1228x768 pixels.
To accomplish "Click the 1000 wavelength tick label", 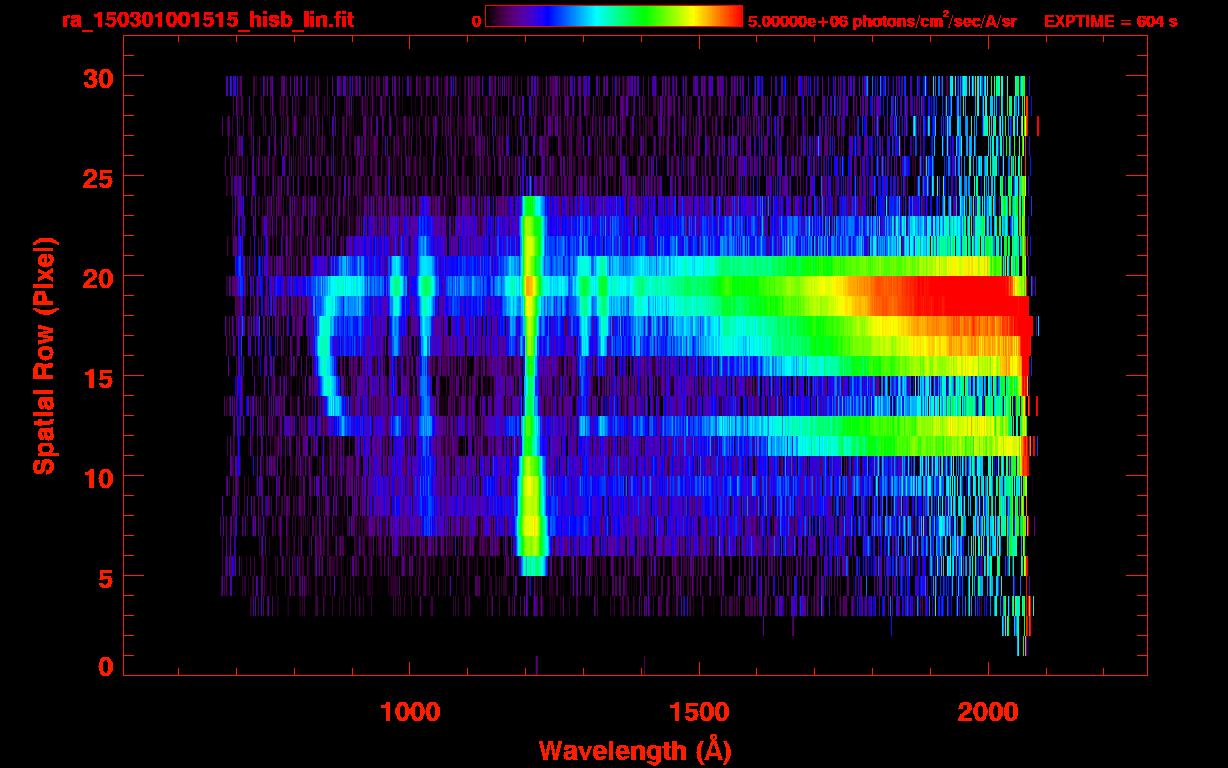I will point(410,712).
